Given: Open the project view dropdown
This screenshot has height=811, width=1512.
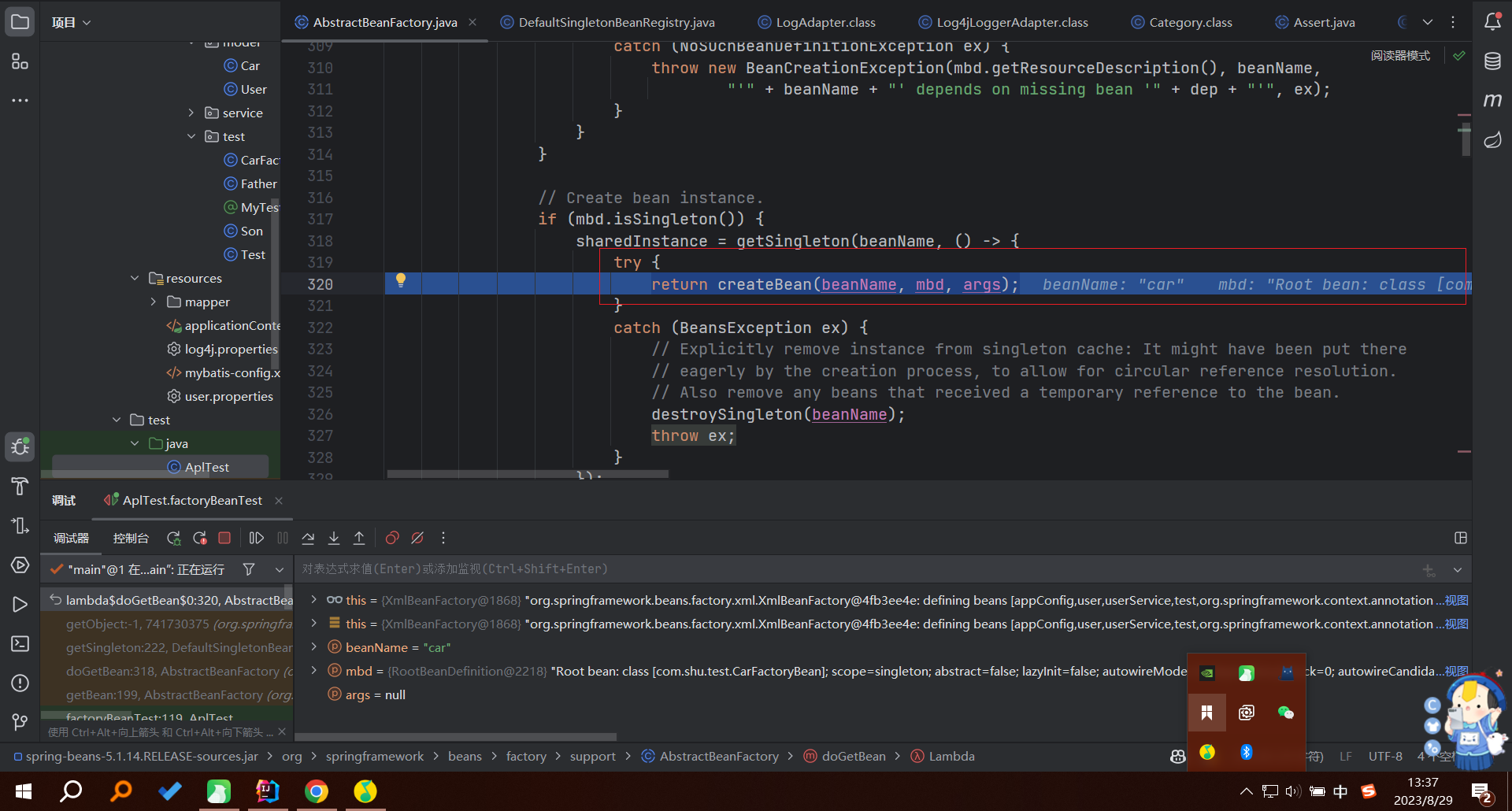Looking at the screenshot, I should click(71, 22).
